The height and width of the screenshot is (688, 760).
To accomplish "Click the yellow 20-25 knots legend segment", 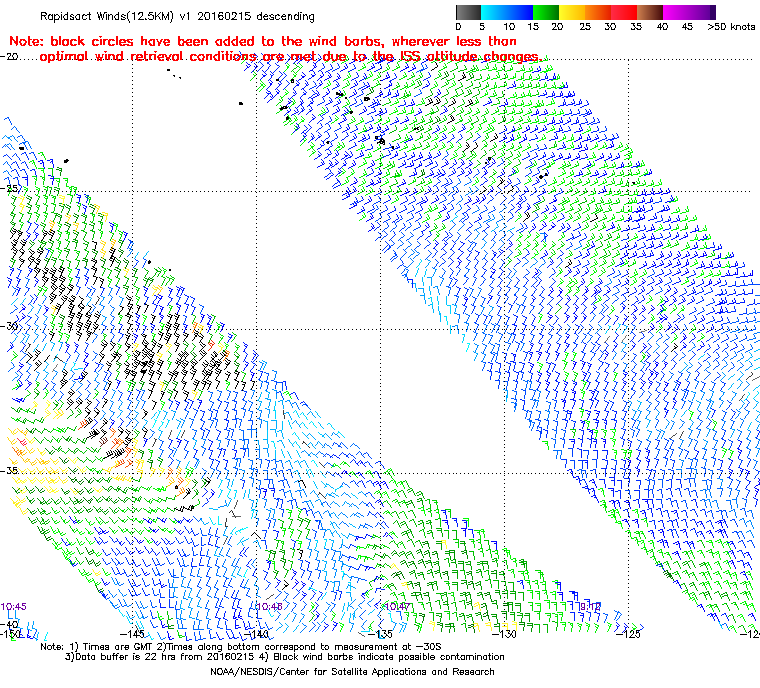I will coord(572,12).
